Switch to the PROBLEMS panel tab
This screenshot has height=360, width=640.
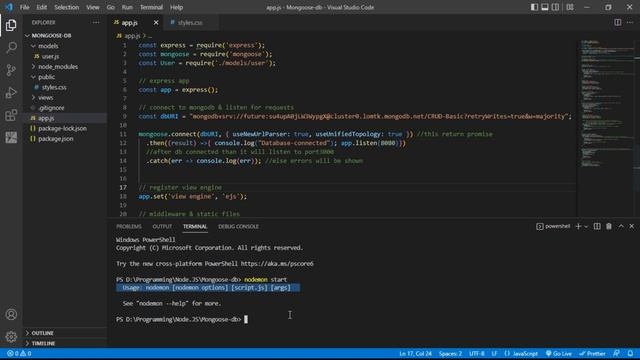coord(129,226)
